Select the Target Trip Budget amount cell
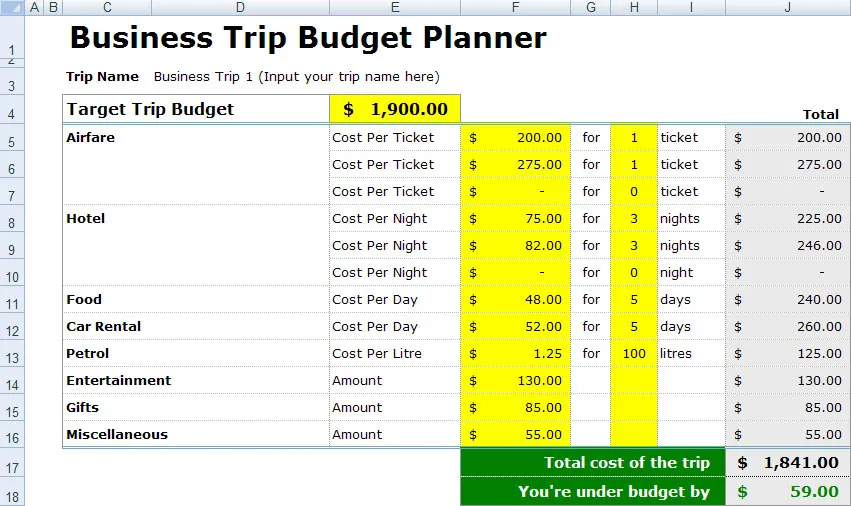851x506 pixels. (x=395, y=109)
